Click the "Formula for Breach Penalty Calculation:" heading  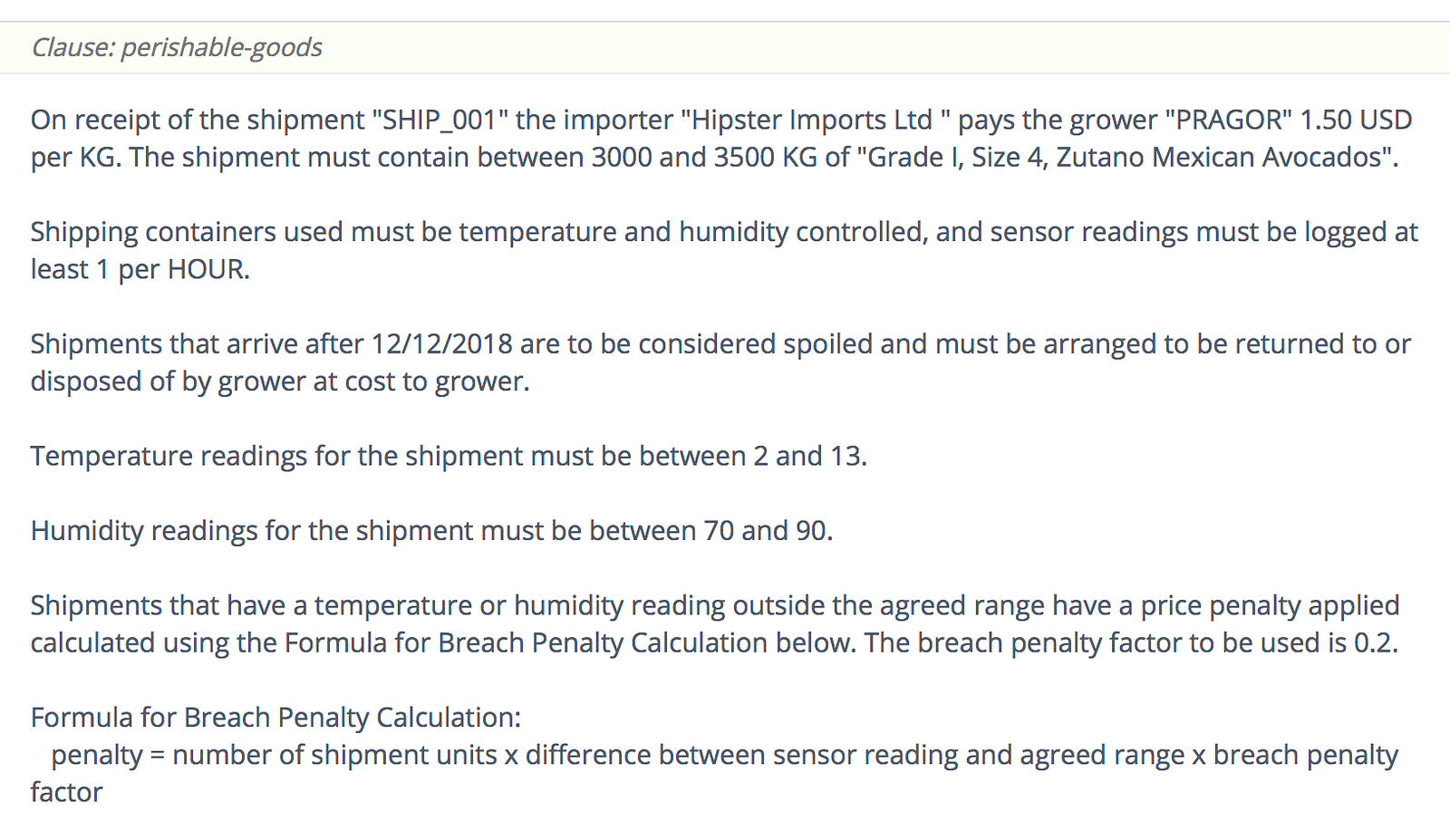[x=275, y=718]
